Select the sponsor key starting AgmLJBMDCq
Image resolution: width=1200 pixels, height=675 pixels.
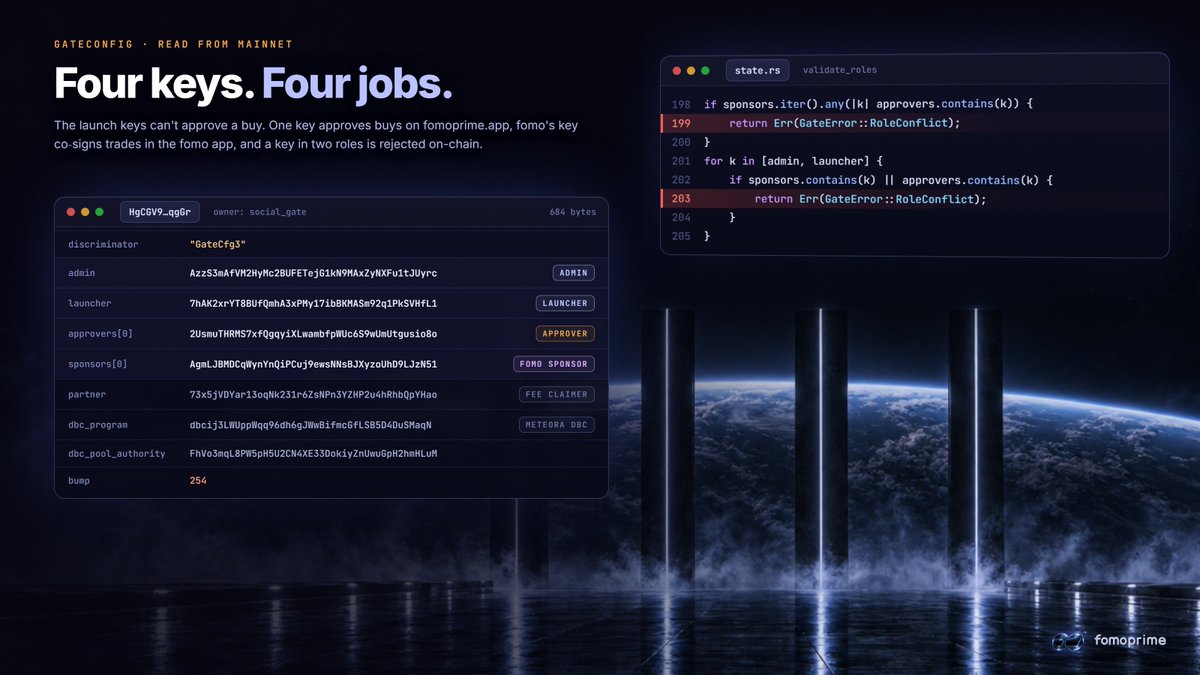tap(313, 364)
